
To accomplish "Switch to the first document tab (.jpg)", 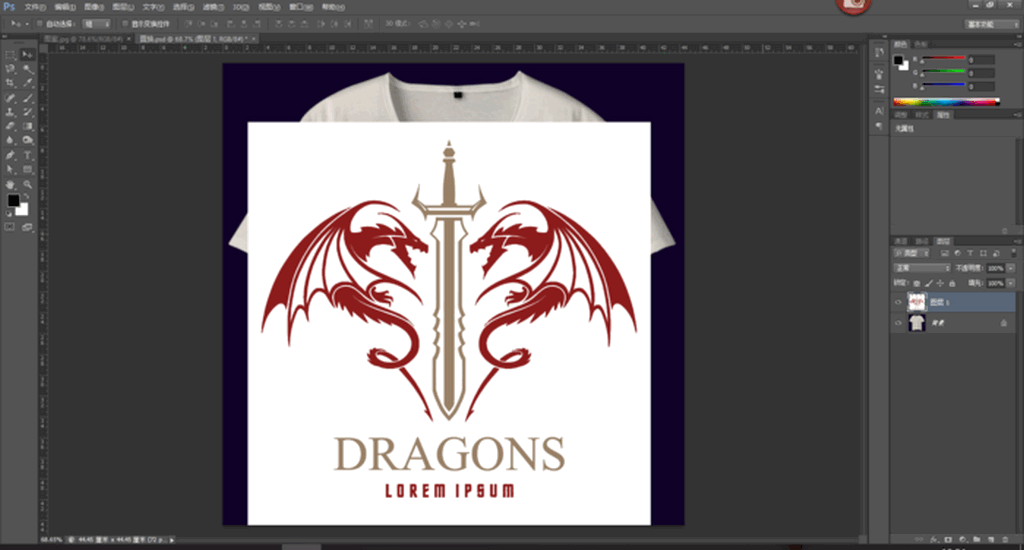I will pyautogui.click(x=84, y=39).
